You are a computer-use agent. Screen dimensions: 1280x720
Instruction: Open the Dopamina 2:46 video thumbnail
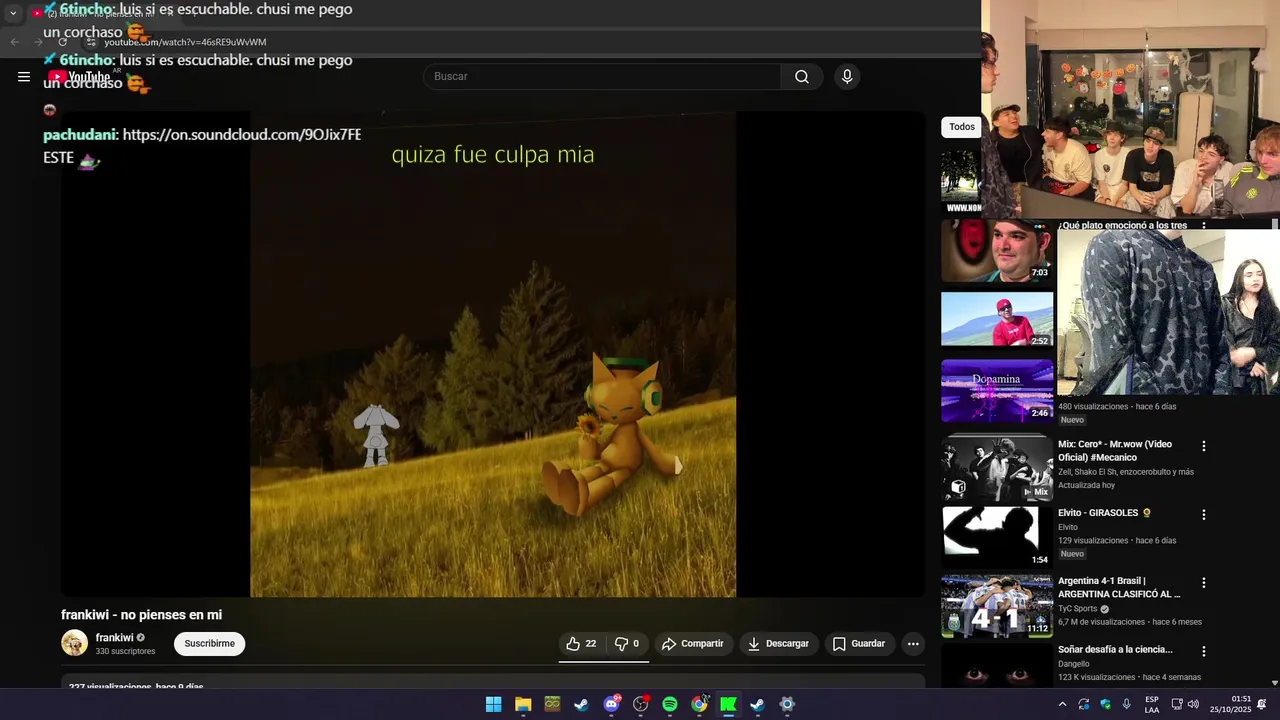(x=997, y=390)
